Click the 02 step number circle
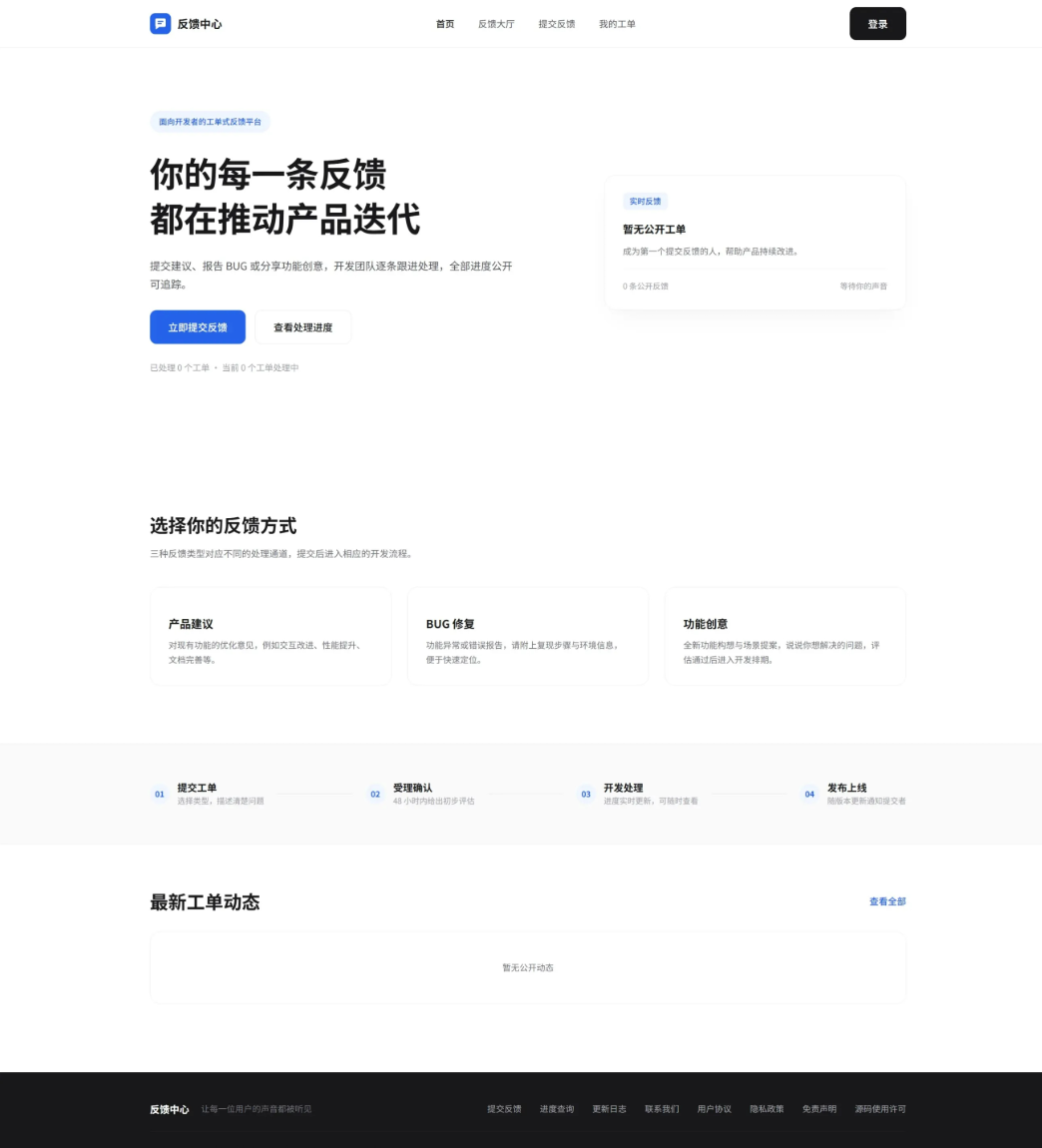The width and height of the screenshot is (1042, 1148). click(375, 794)
